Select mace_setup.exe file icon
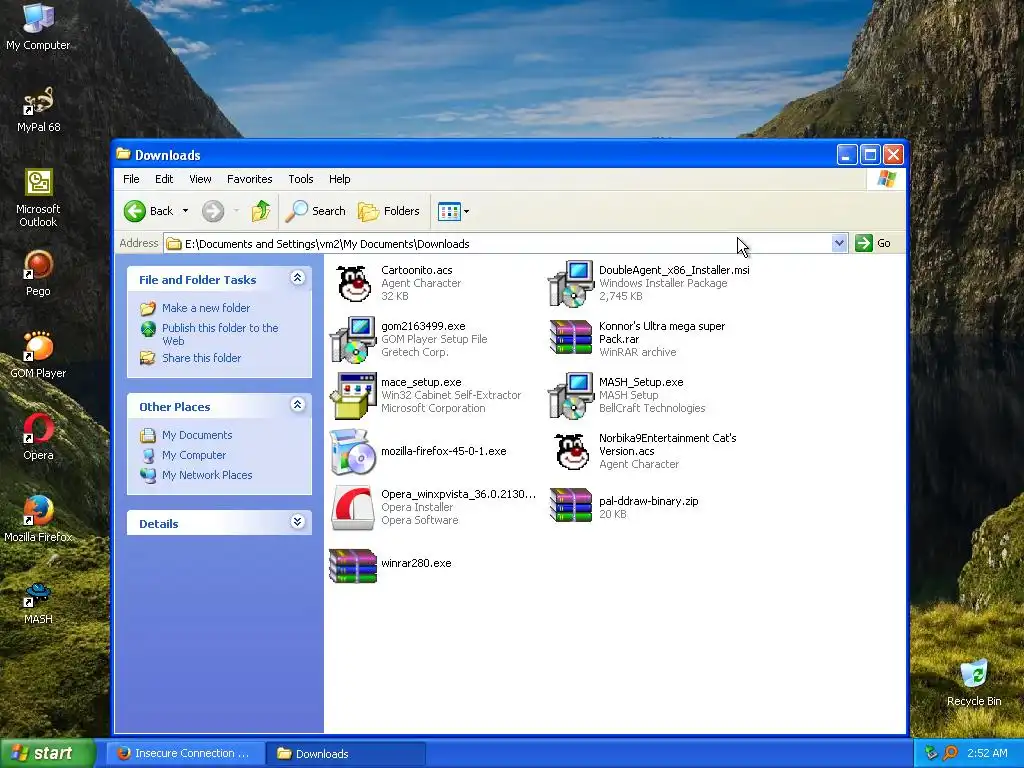 click(353, 395)
